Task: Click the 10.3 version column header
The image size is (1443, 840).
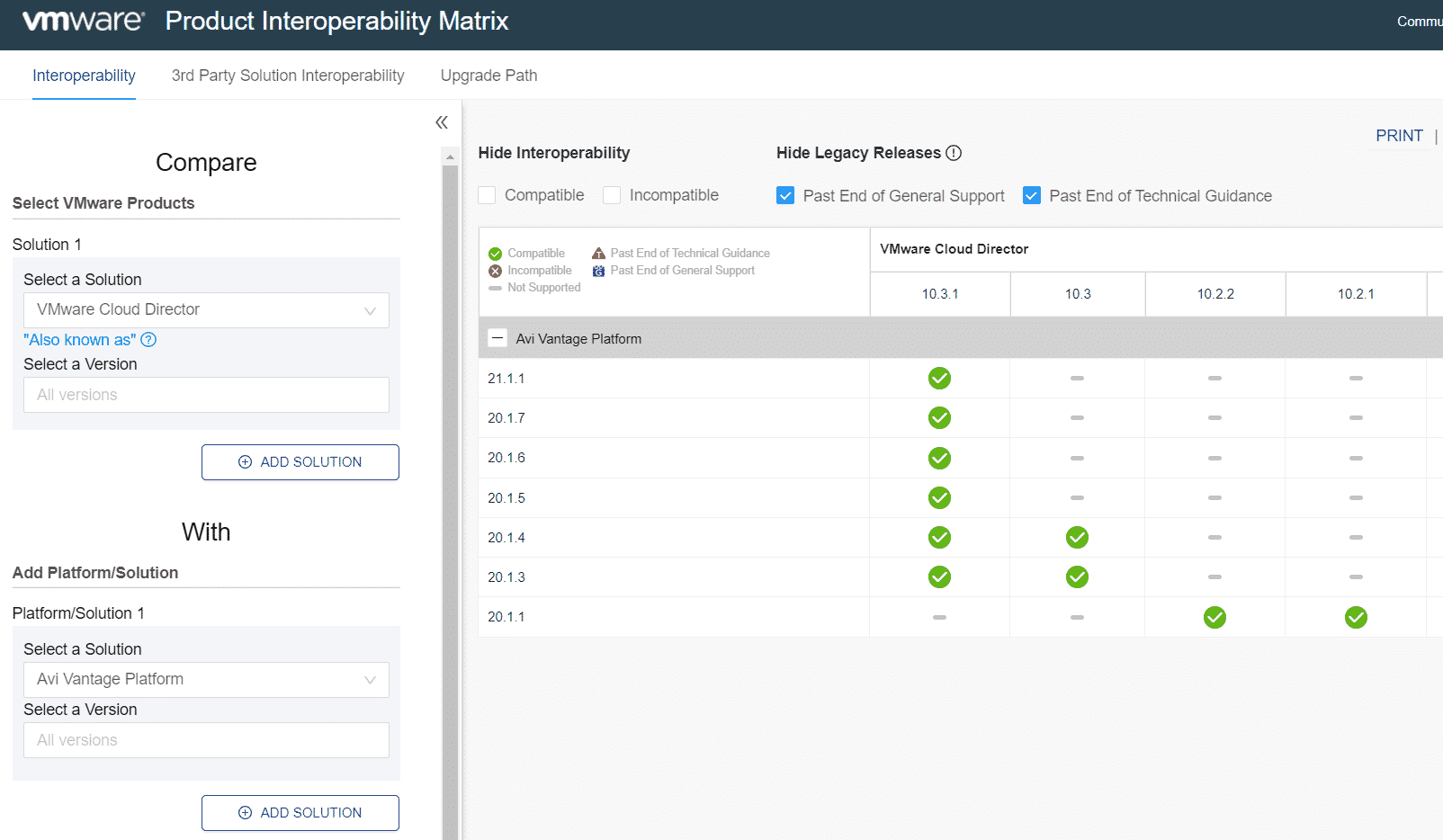Action: click(1078, 294)
